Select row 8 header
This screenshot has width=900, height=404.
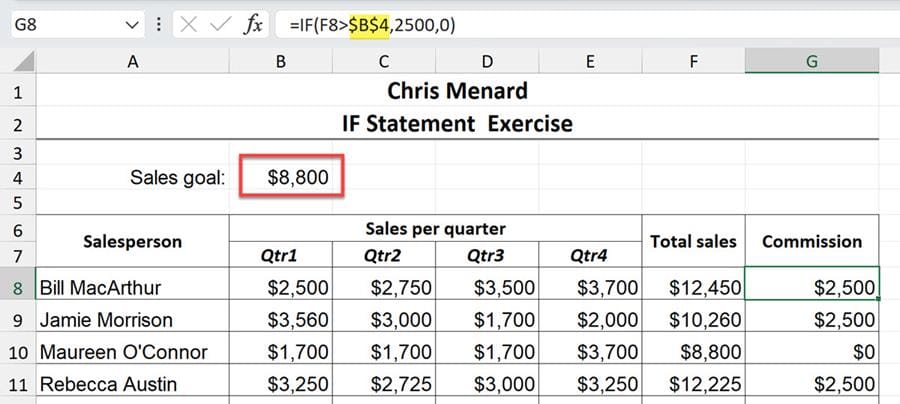pos(17,288)
